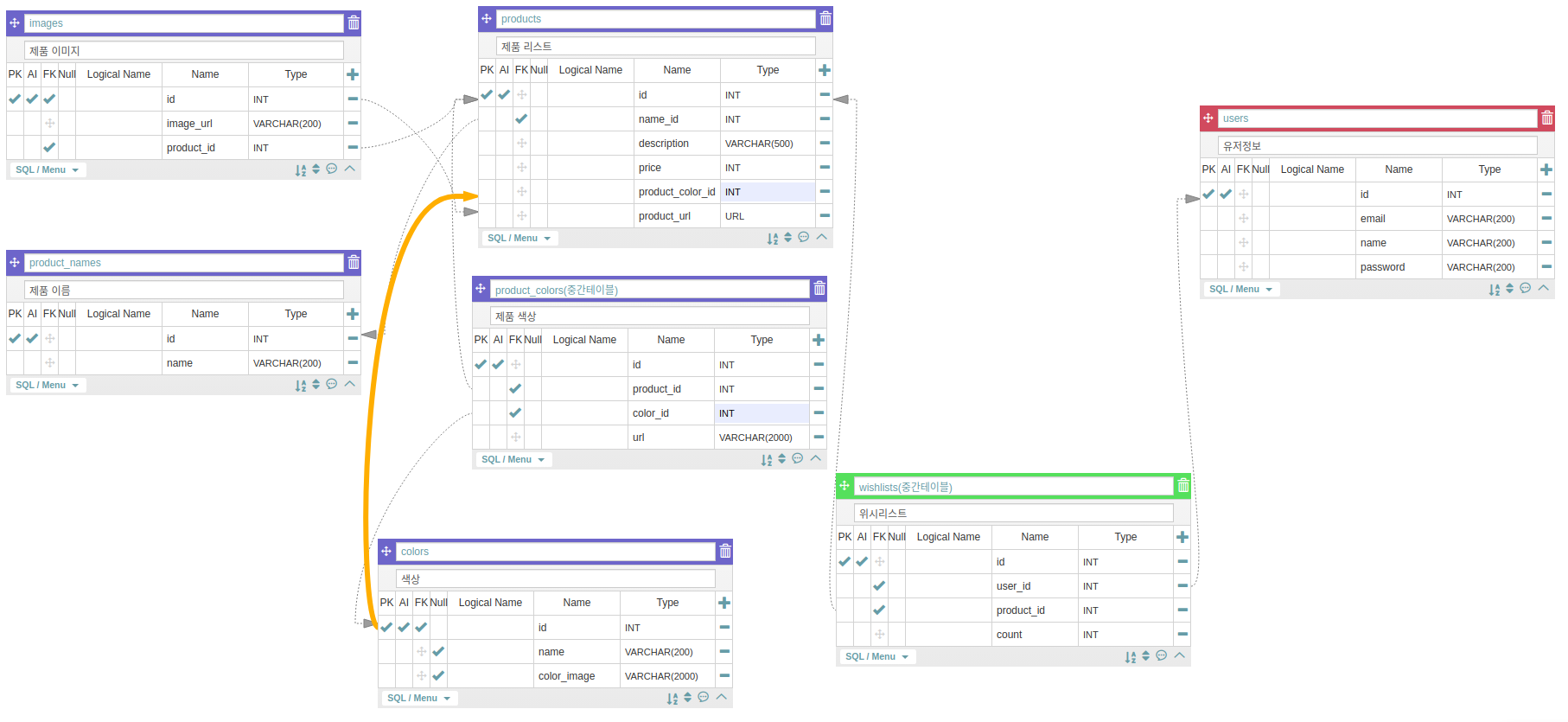Add a new column to products table
Screen dimensions: 1568x722
[x=825, y=70]
